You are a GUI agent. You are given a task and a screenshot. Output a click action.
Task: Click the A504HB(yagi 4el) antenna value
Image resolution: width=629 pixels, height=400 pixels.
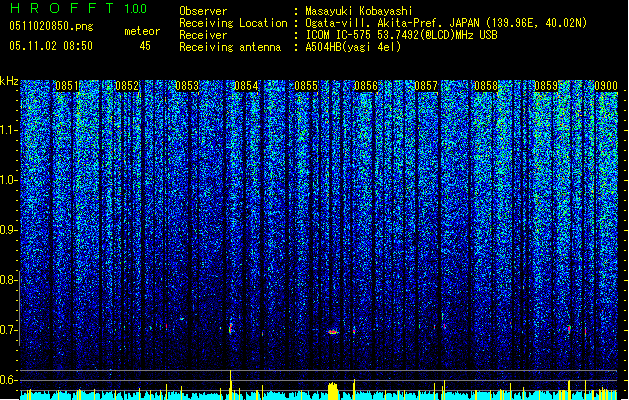pos(353,47)
